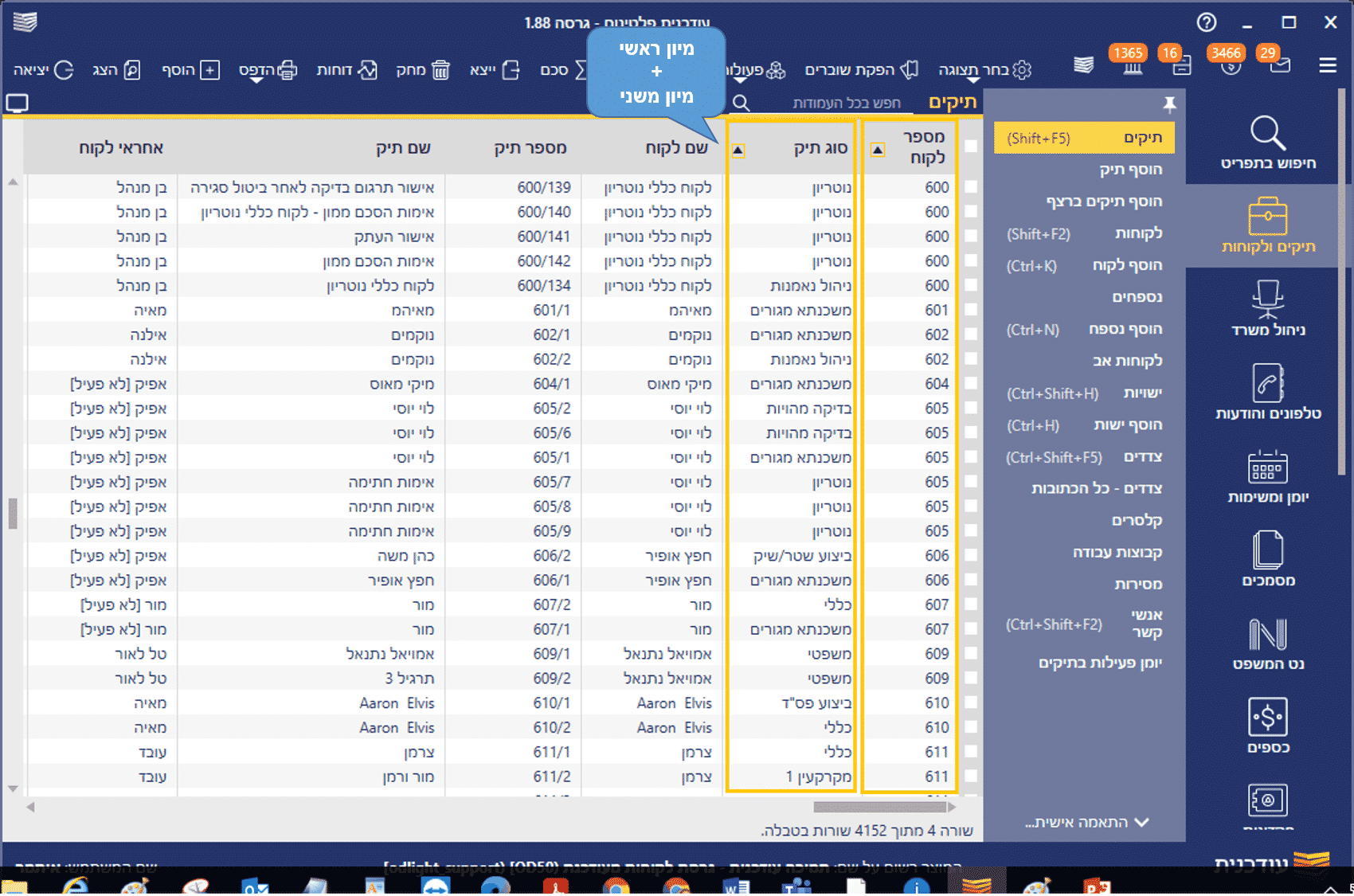
Task: Click the help question mark icon
Action: 1207,22
